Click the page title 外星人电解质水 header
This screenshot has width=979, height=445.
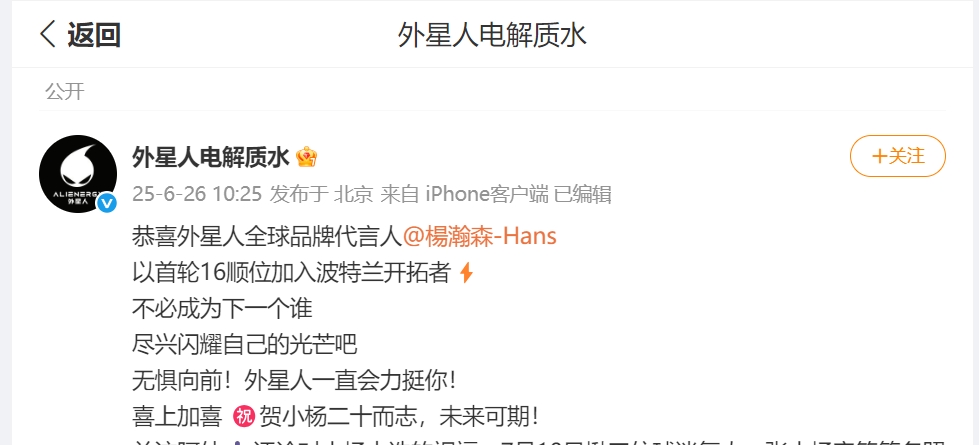[x=492, y=35]
